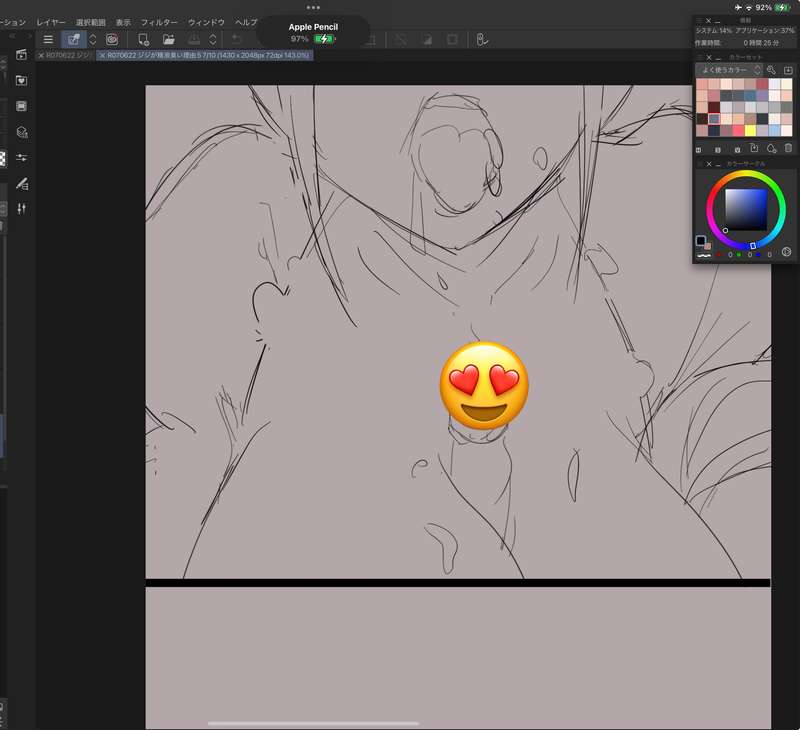
Task: Pick the yellow swatch in color set
Action: pos(750,131)
